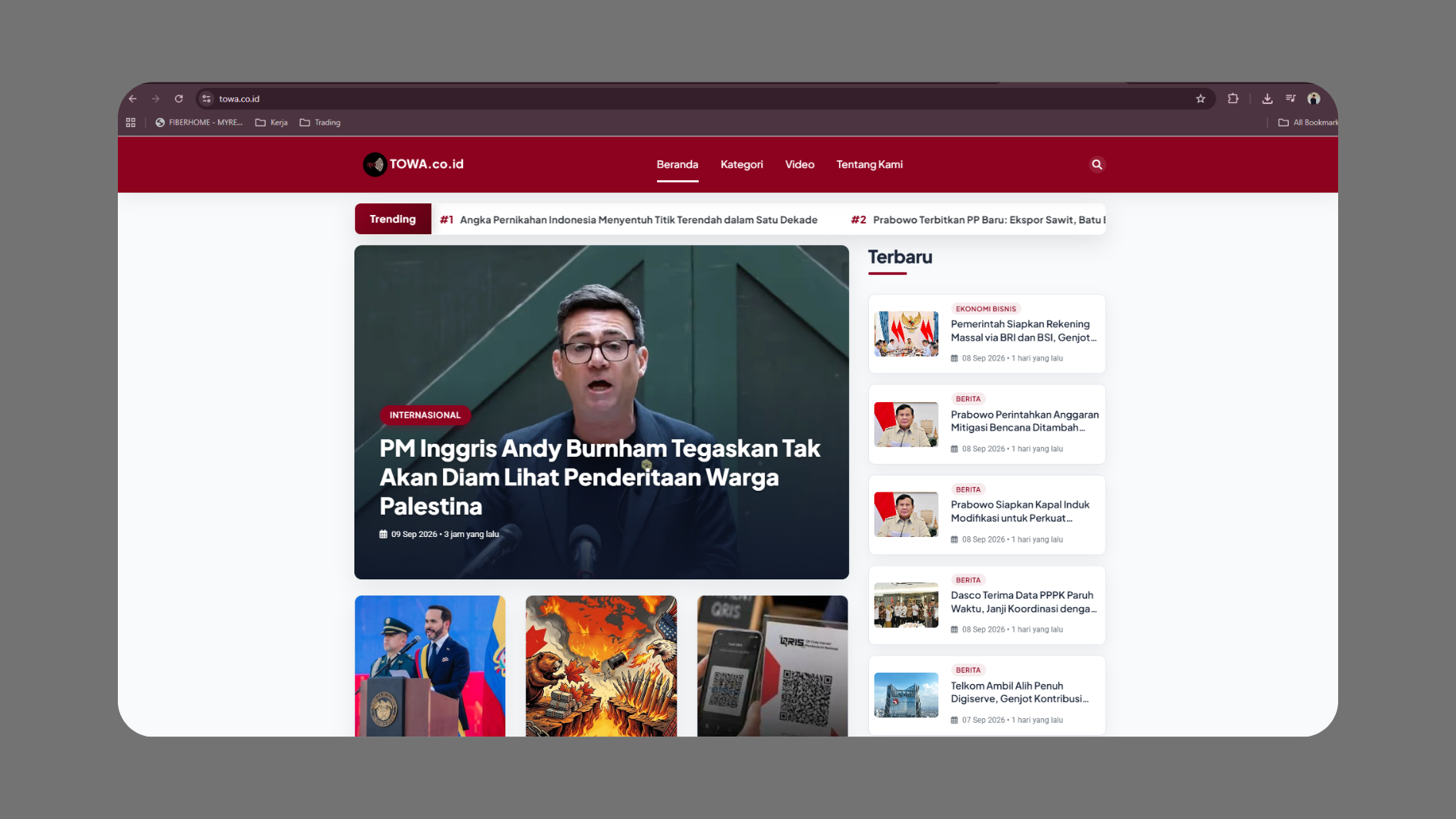Open the Tentang Kami page
Image resolution: width=1456 pixels, height=819 pixels.
coord(870,164)
